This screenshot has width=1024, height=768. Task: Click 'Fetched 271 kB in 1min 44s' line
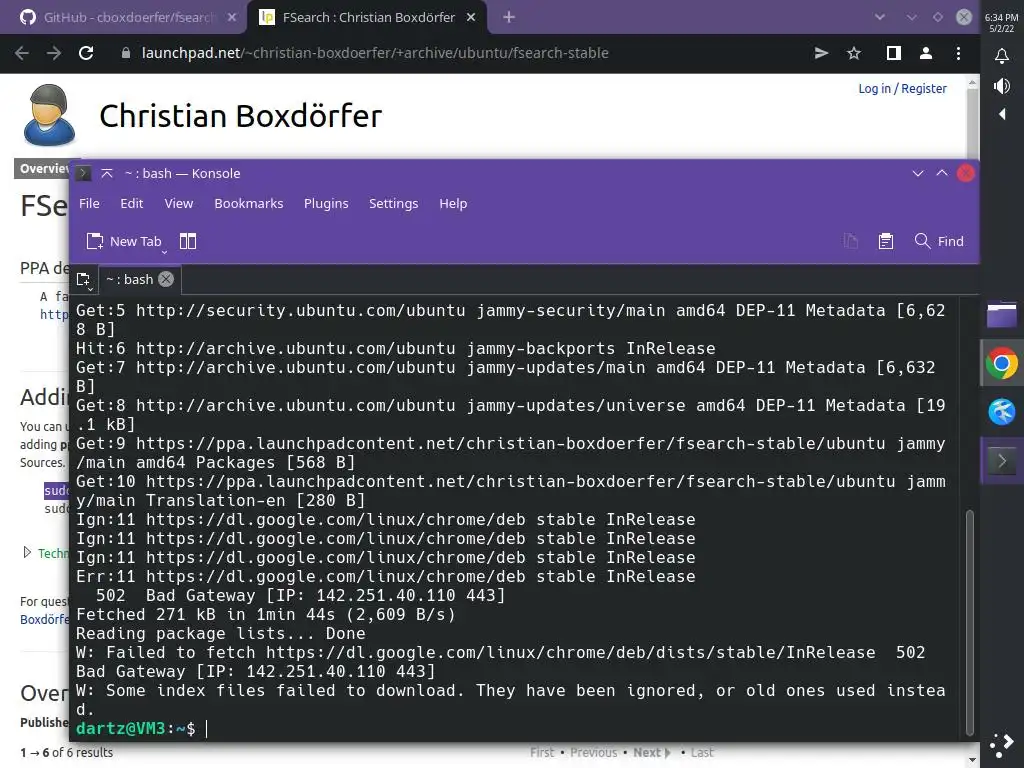tap(266, 615)
